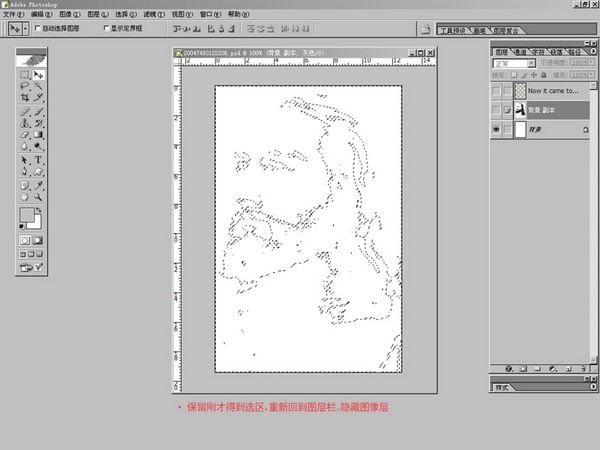Screen dimensions: 600x450
Task: Open the 图像 (Image) menu
Action: [x=65, y=15]
